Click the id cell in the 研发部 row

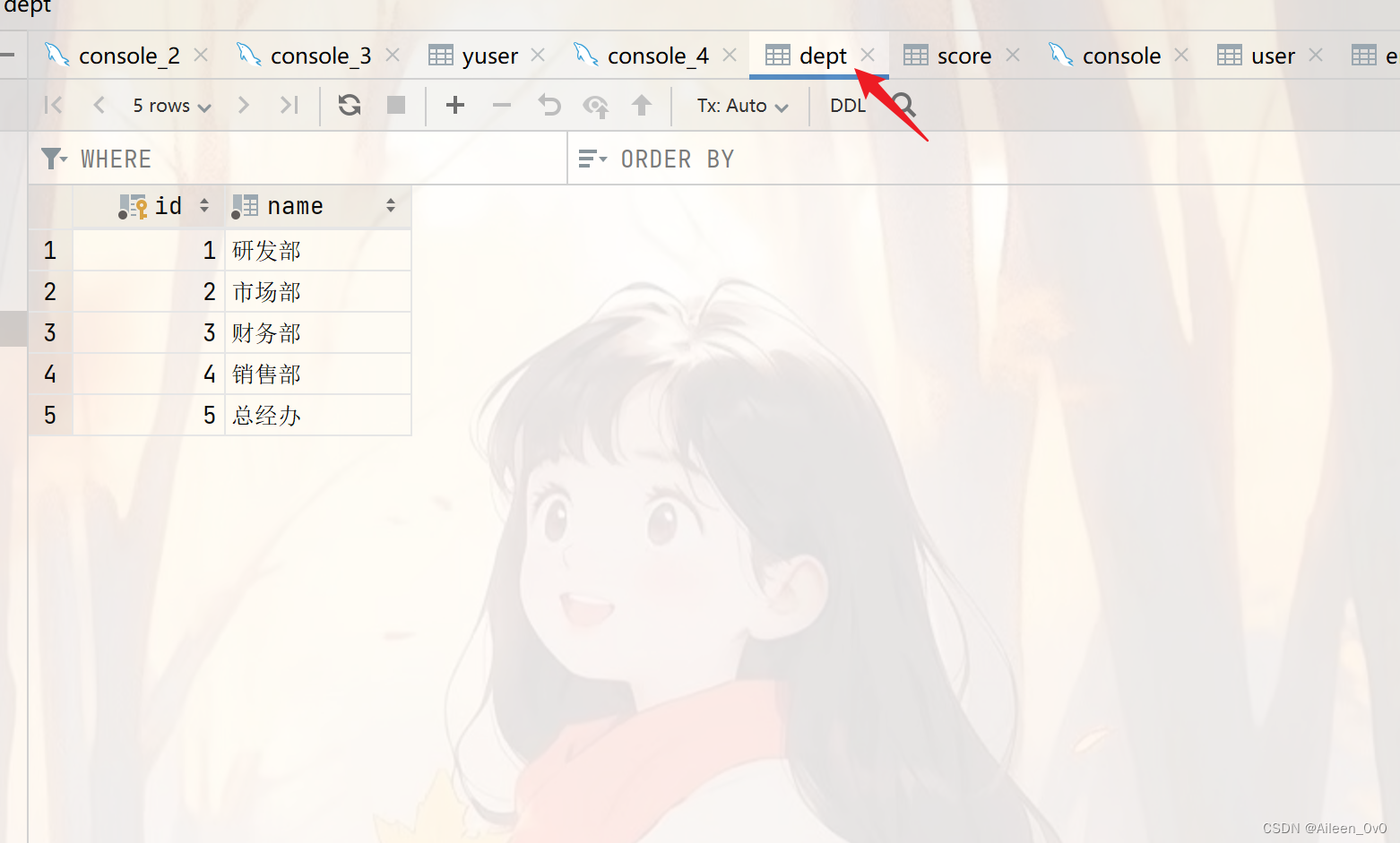(149, 251)
